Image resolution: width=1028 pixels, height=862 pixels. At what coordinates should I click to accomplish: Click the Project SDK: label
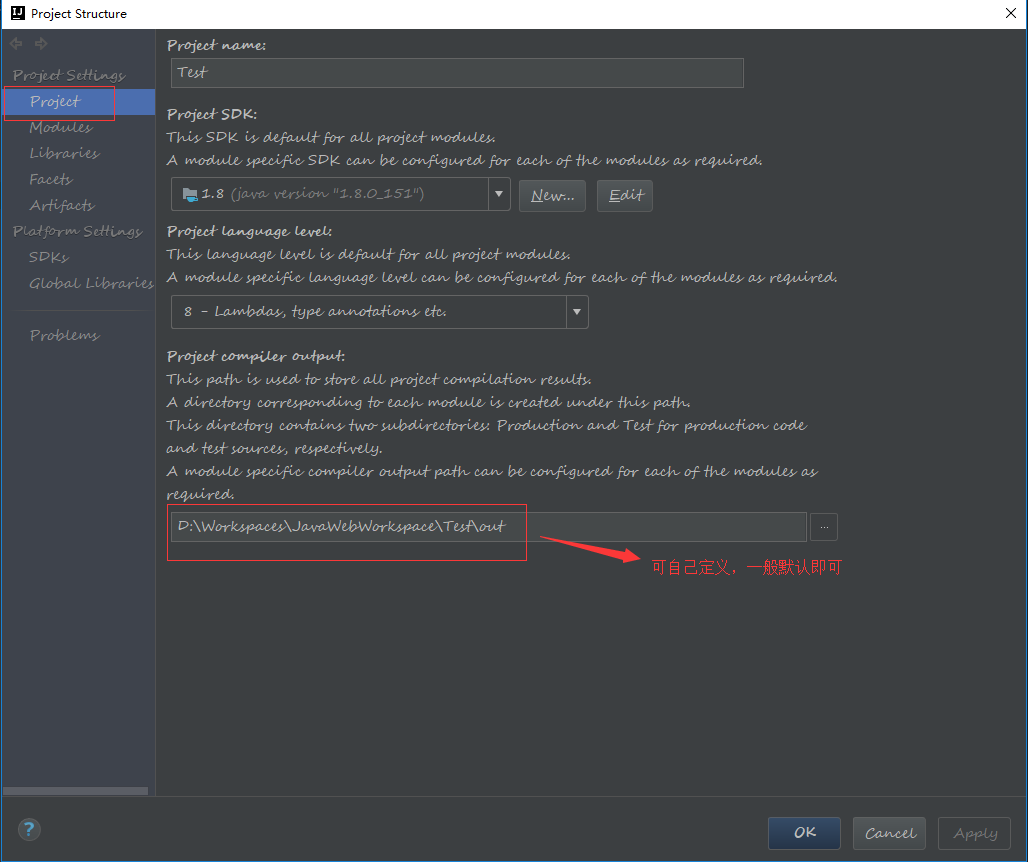[212, 114]
